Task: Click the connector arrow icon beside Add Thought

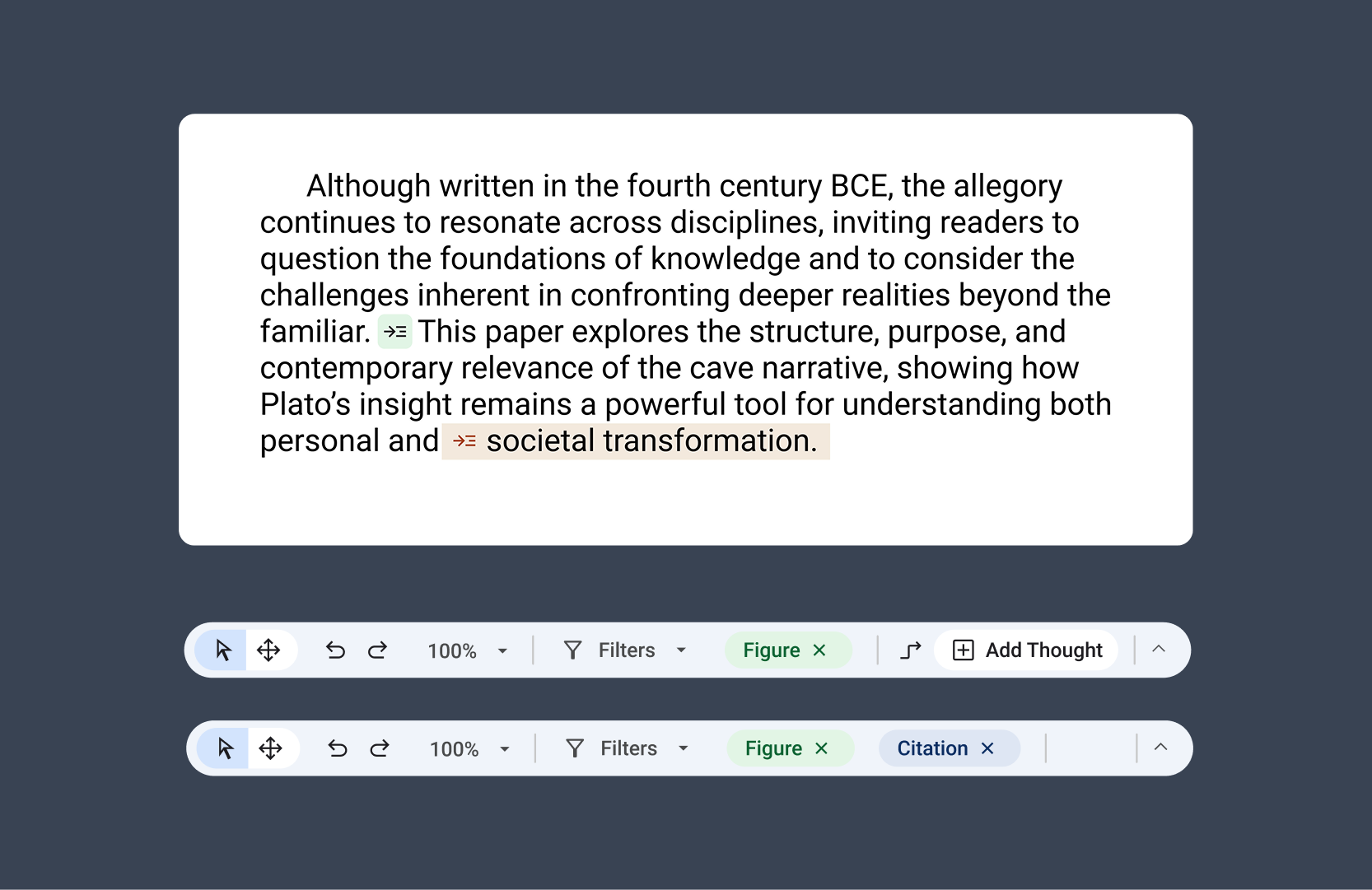Action: [x=910, y=650]
